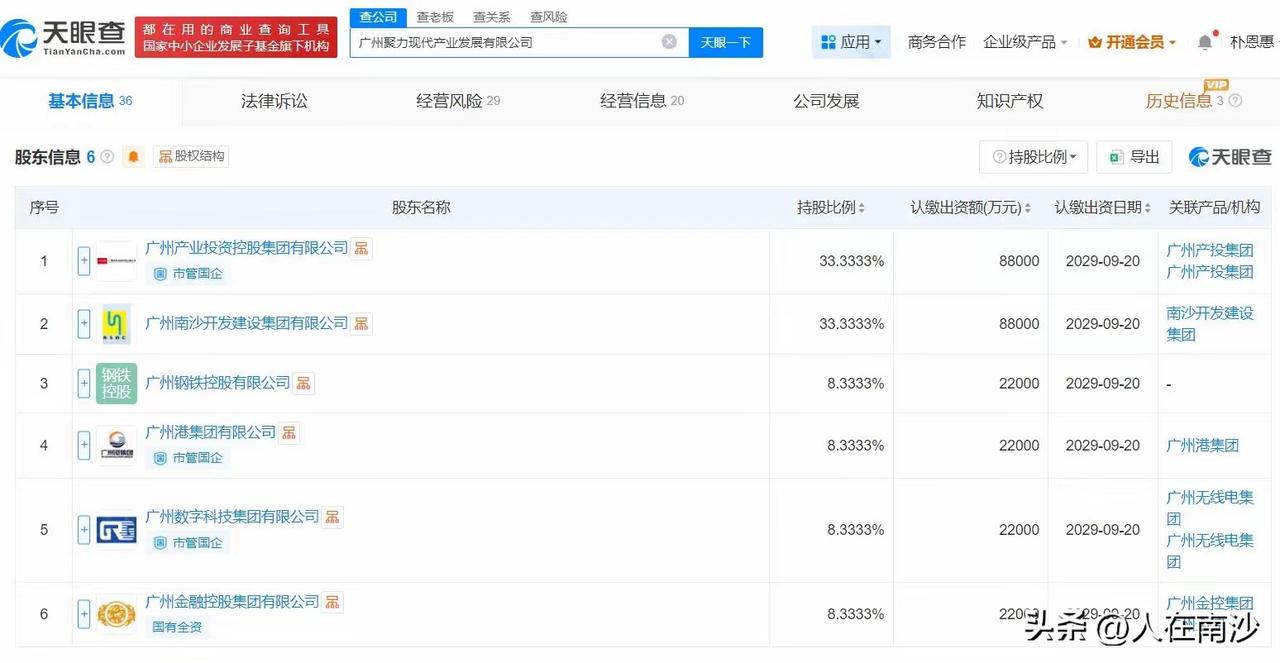Expand the 企业级产品 menu
This screenshot has height=663, width=1280.
click(1025, 42)
